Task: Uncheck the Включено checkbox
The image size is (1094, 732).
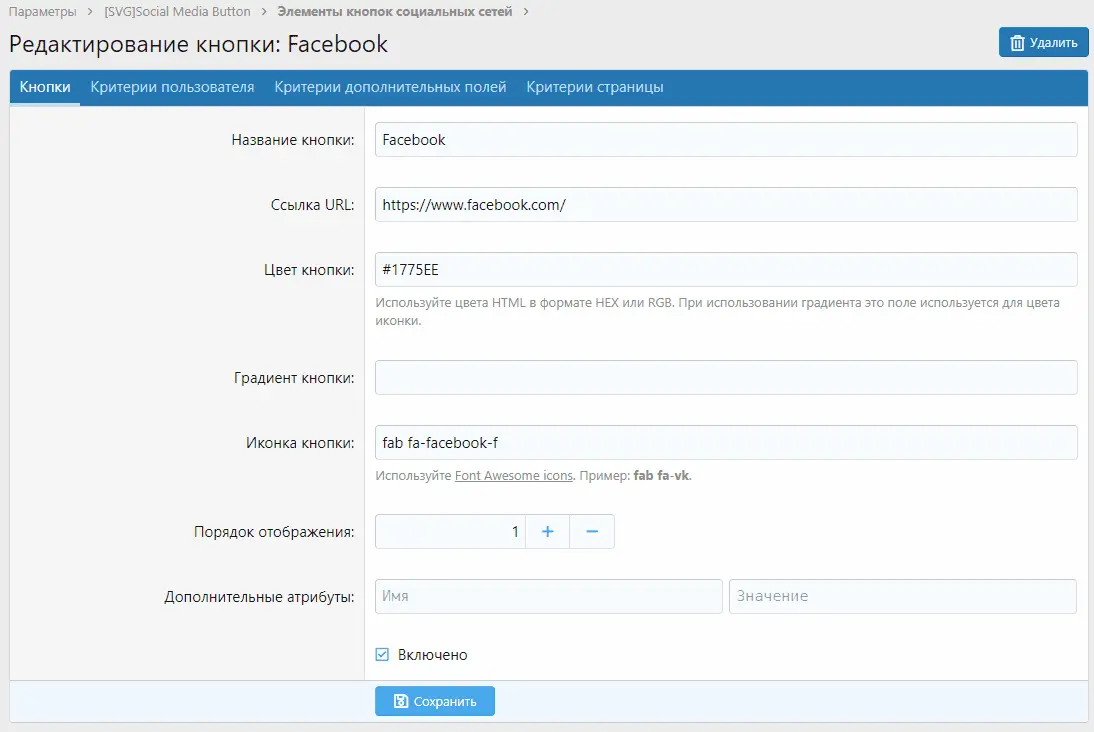Action: click(x=382, y=655)
